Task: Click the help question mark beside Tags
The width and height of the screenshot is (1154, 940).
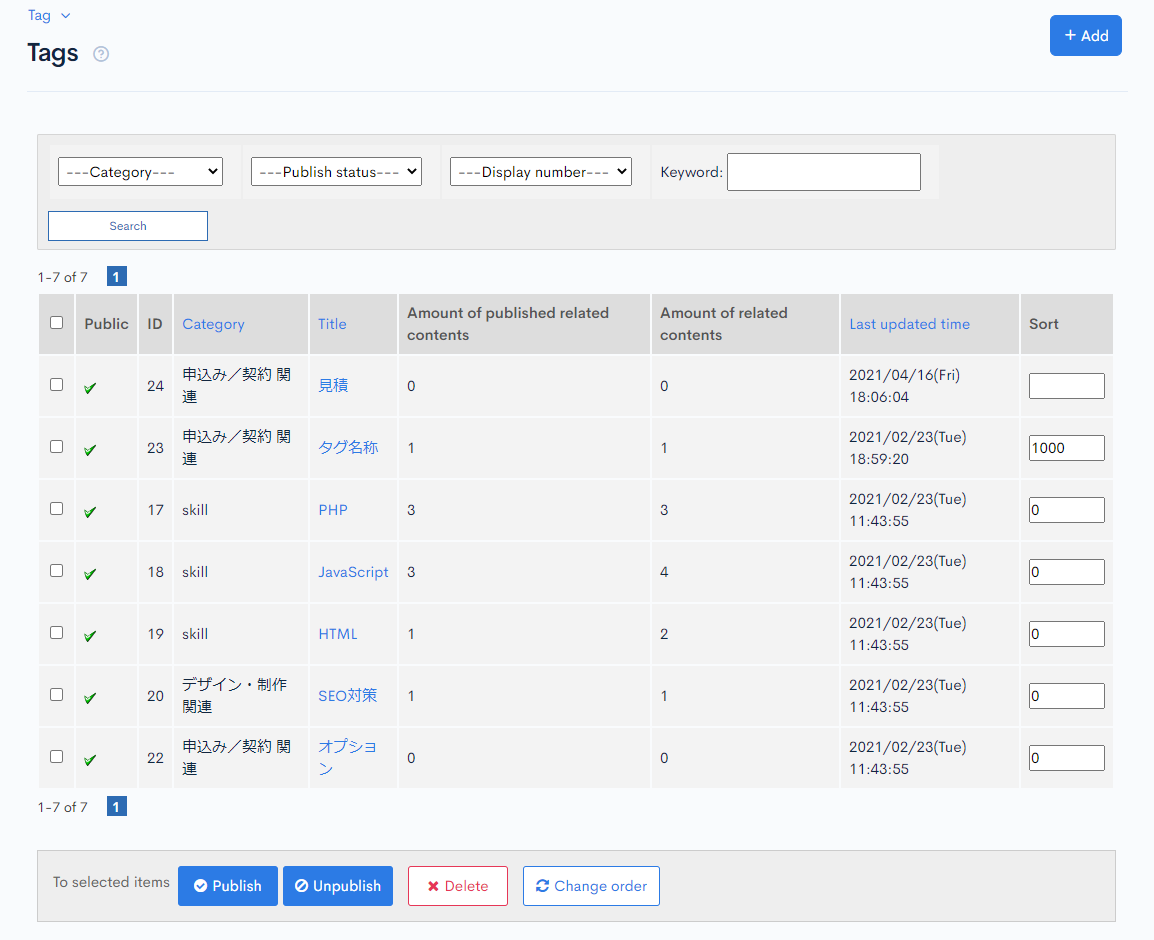Action: (x=101, y=54)
